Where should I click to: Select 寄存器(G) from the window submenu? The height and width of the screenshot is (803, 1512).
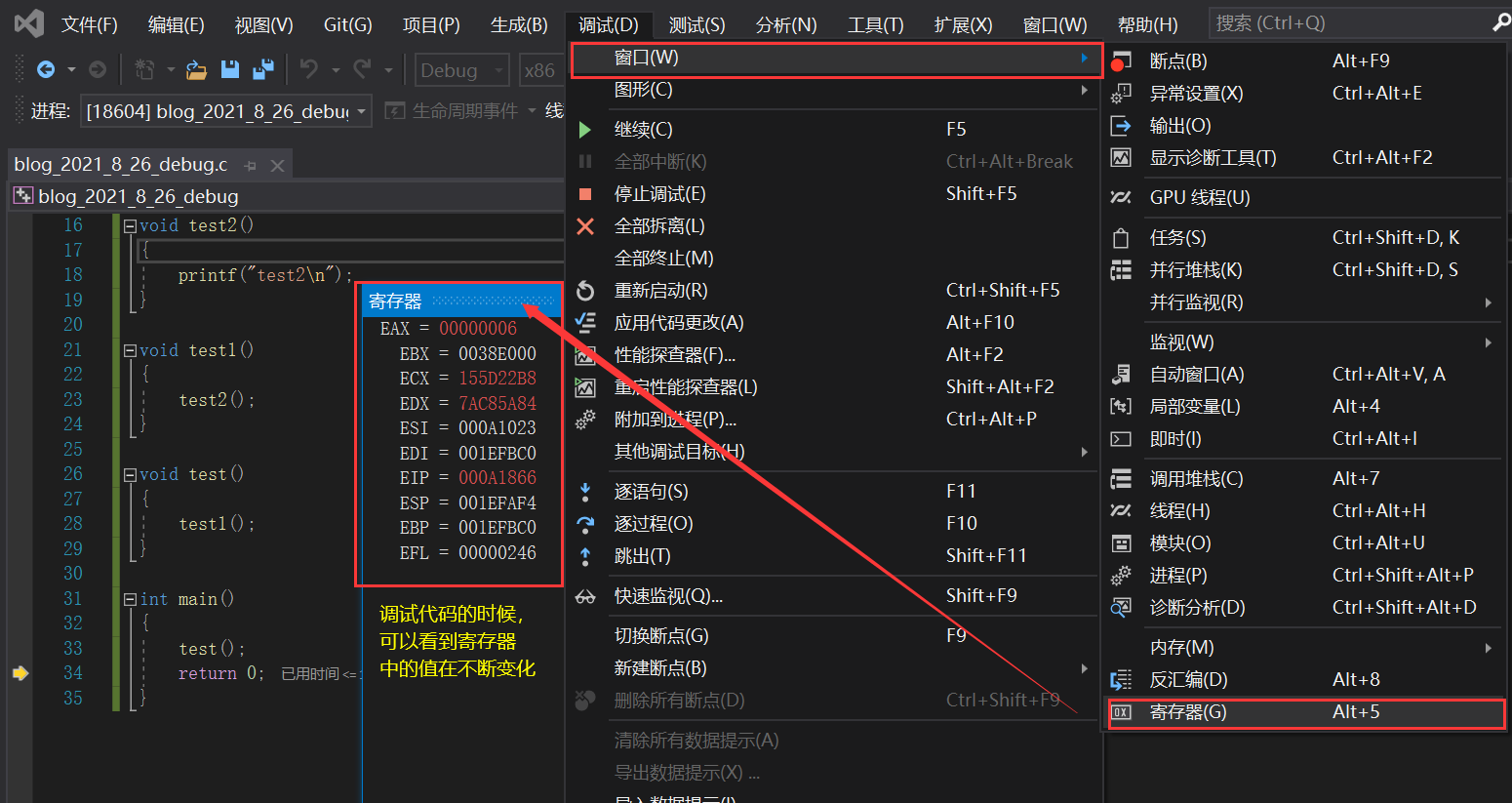coord(1306,712)
